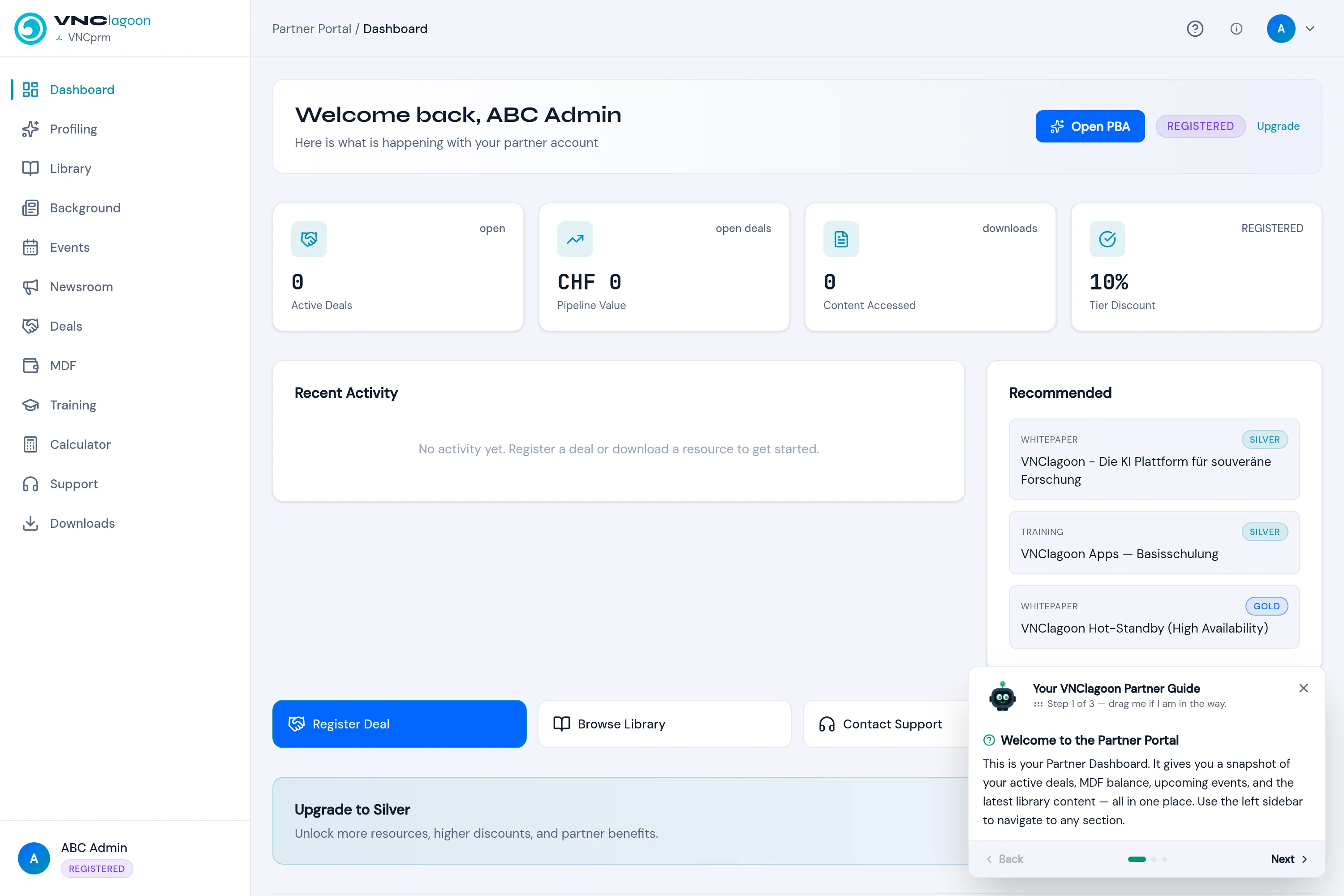Screen dimensions: 1344x896
Task: Close the Partner Guide popup
Action: 1303,688
